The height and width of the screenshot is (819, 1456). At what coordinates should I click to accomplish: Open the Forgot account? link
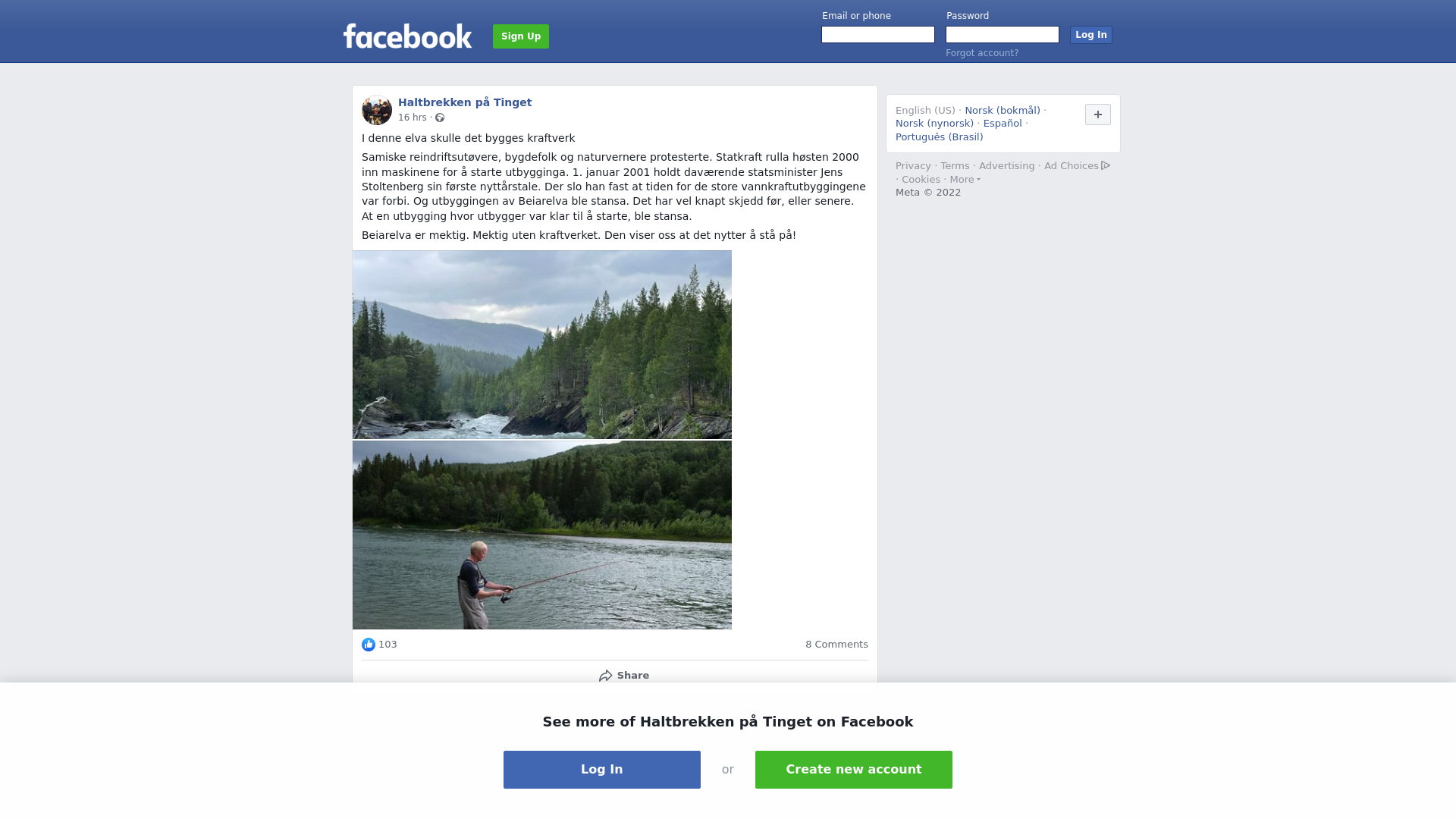(982, 53)
